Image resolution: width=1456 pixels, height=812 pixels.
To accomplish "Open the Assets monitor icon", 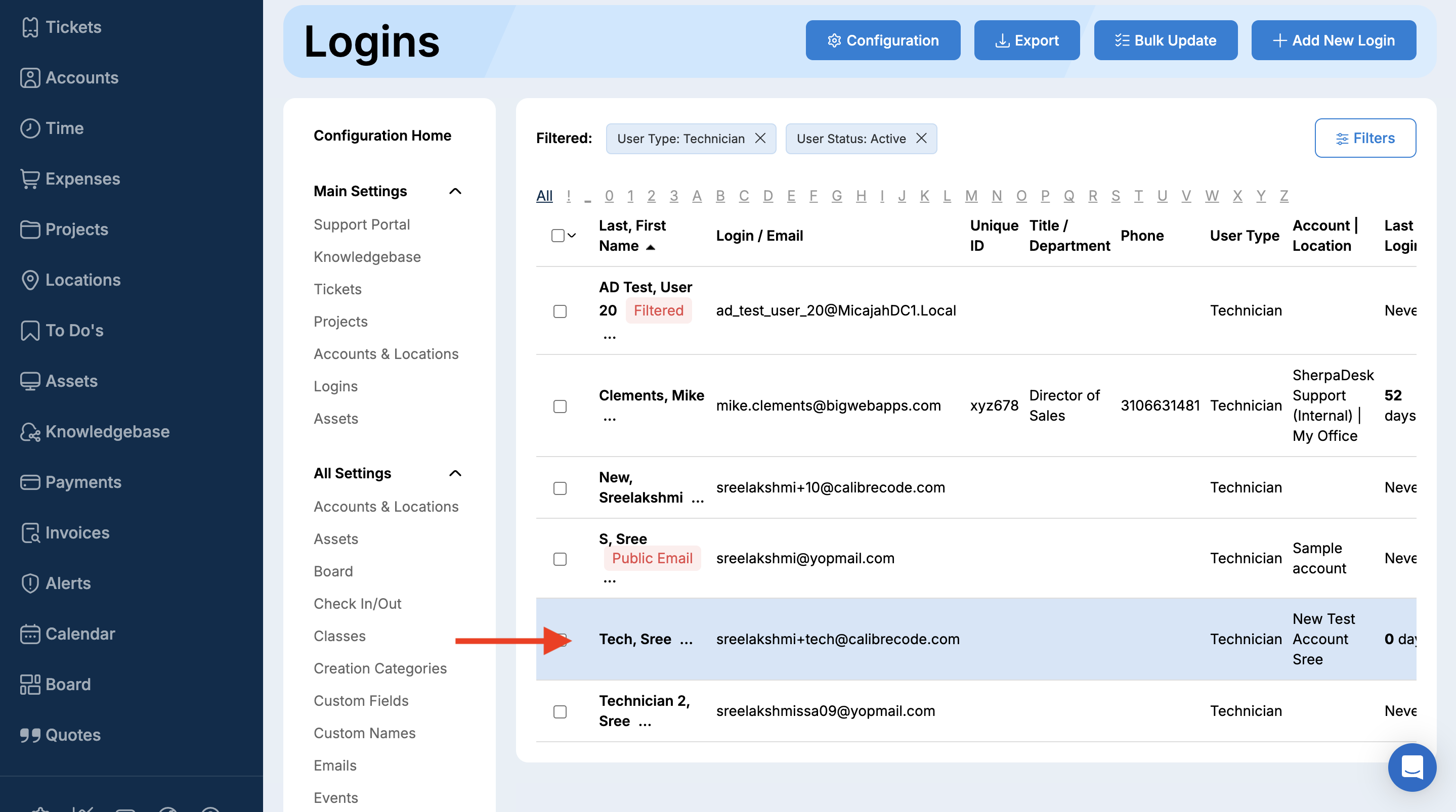I will (x=30, y=381).
